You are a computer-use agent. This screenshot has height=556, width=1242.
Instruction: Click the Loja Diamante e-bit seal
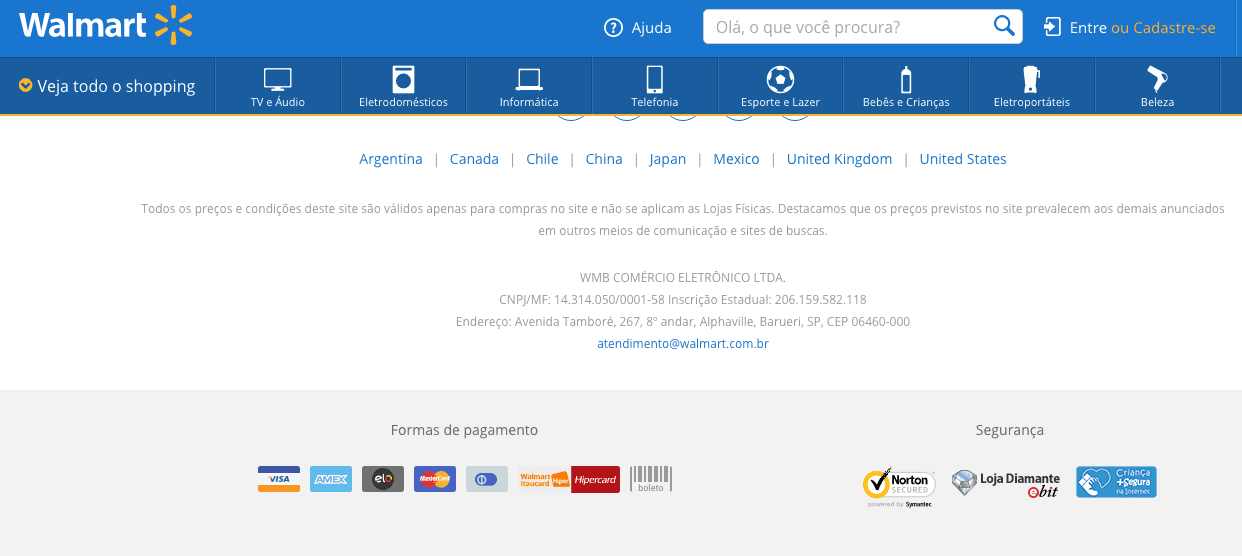[x=1006, y=483]
